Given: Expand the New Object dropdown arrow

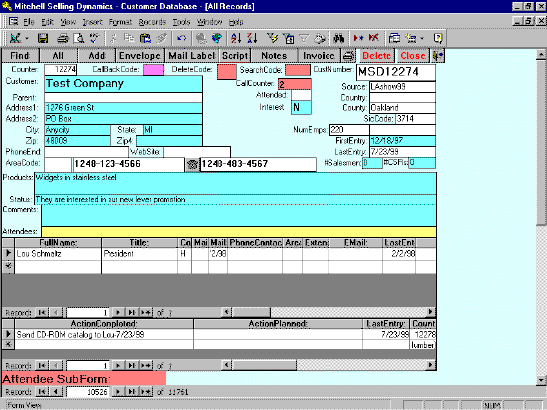Looking at the screenshot, I should (x=422, y=38).
